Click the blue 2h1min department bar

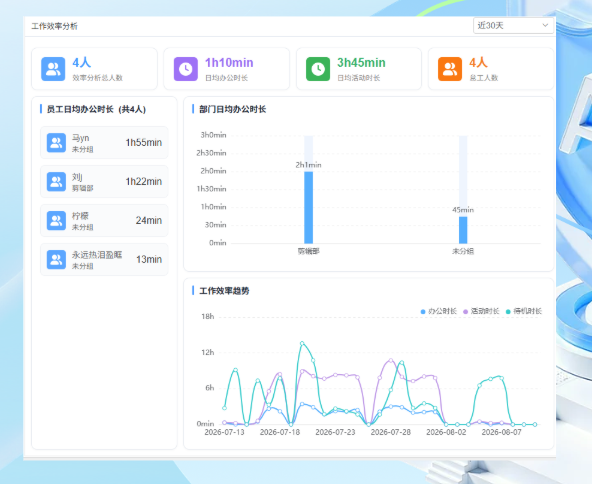point(308,207)
